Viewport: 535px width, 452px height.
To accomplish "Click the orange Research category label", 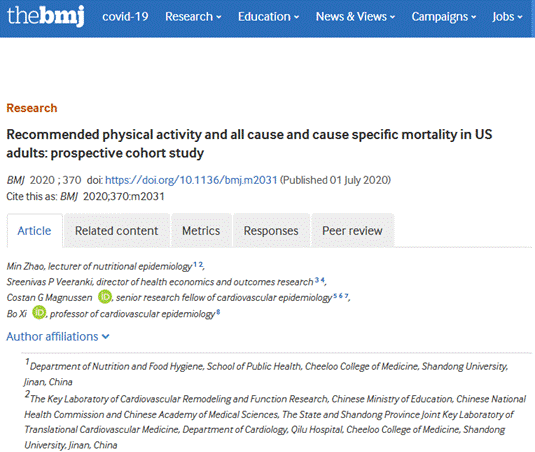I will point(32,108).
